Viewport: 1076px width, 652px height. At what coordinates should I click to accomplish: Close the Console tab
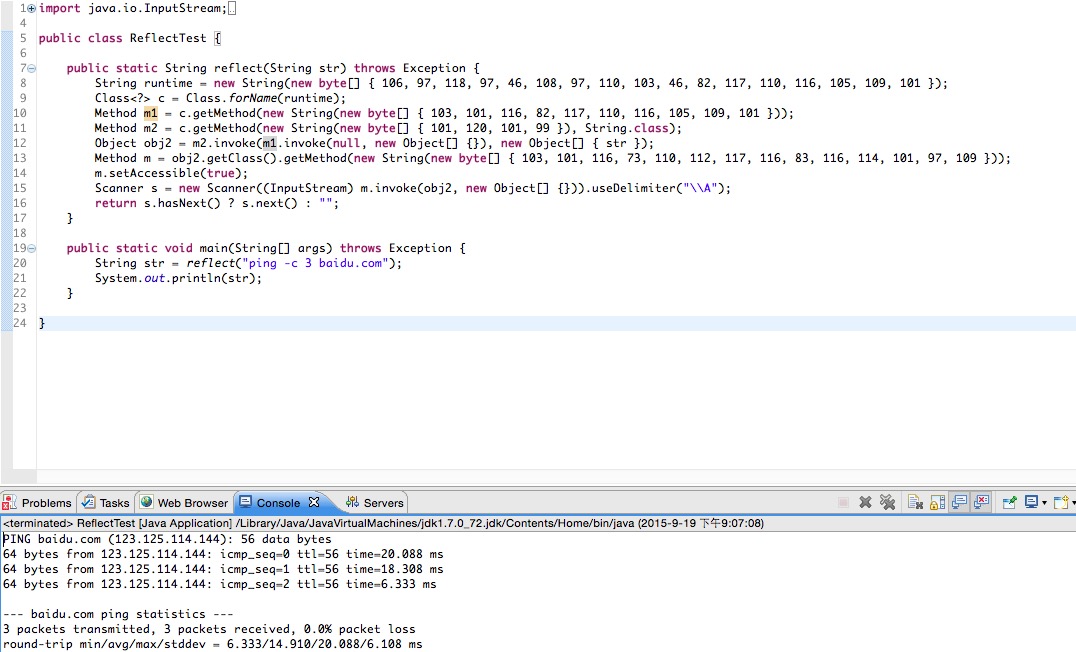(x=314, y=502)
